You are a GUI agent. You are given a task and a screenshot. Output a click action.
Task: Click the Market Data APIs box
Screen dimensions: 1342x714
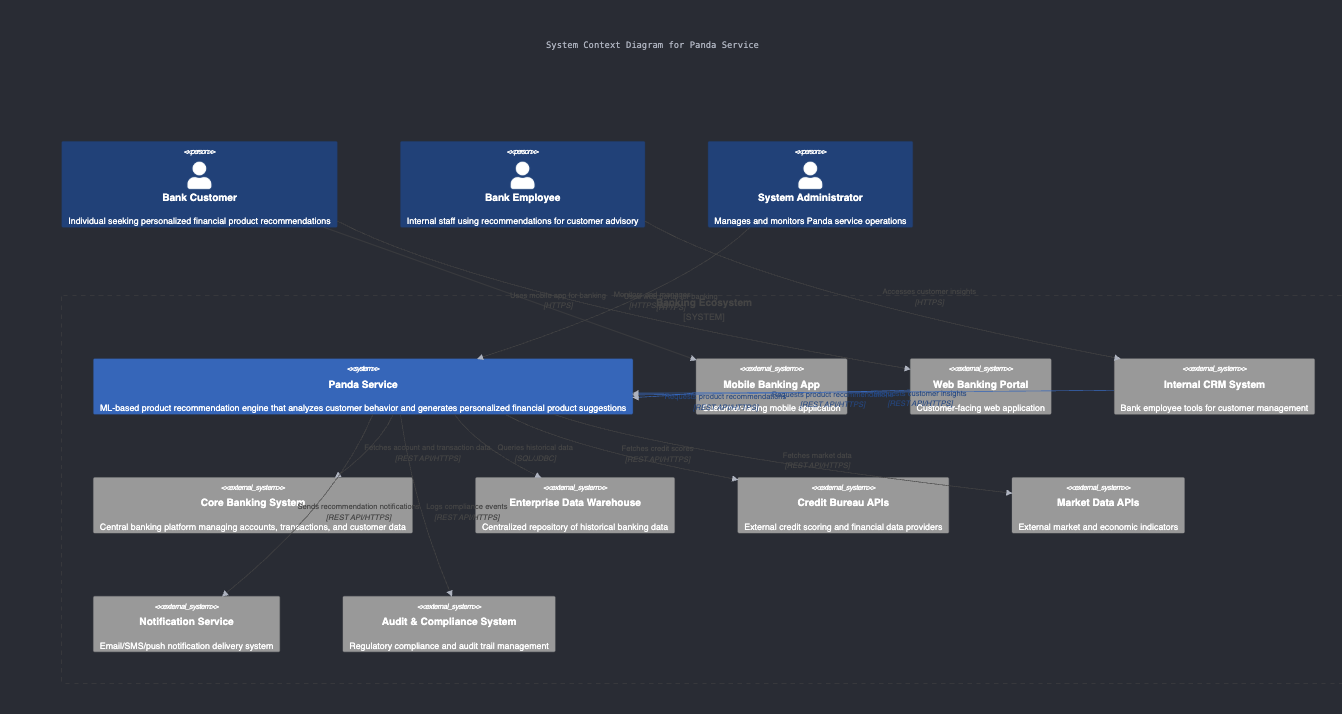1098,505
